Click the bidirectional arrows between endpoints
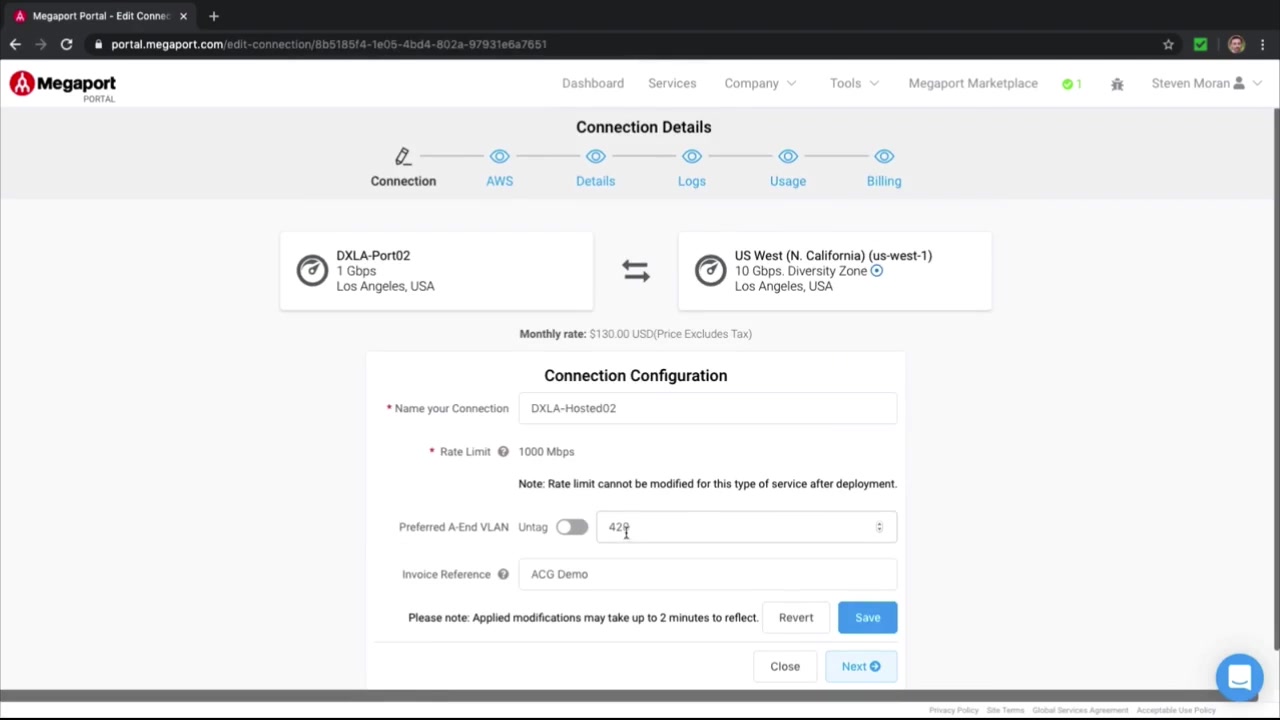Image resolution: width=1280 pixels, height=720 pixels. click(x=635, y=271)
